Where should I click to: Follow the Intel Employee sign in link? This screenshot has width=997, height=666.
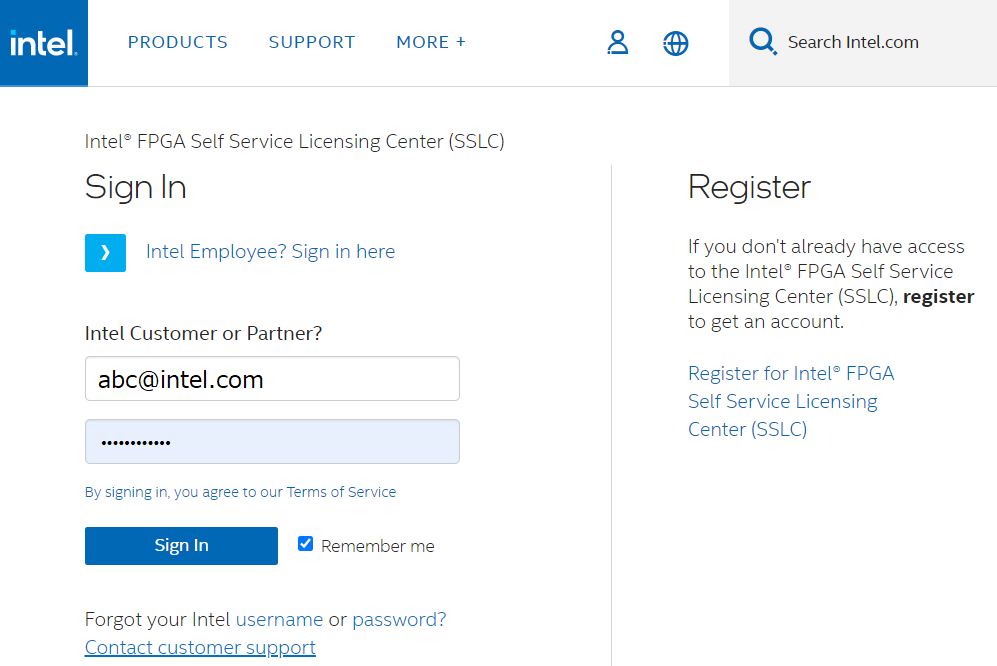tap(270, 252)
